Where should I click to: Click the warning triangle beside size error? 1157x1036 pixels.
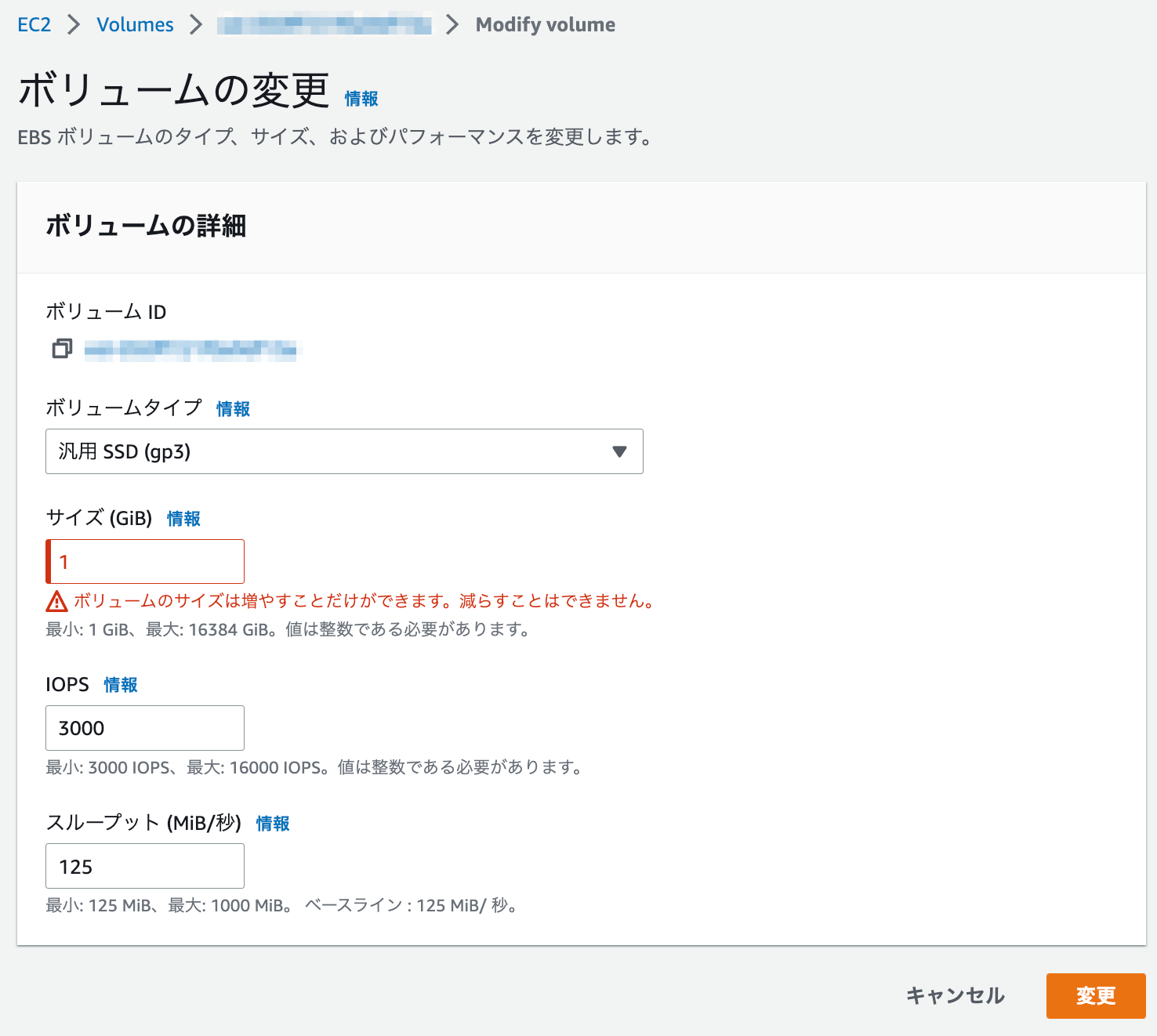[55, 601]
